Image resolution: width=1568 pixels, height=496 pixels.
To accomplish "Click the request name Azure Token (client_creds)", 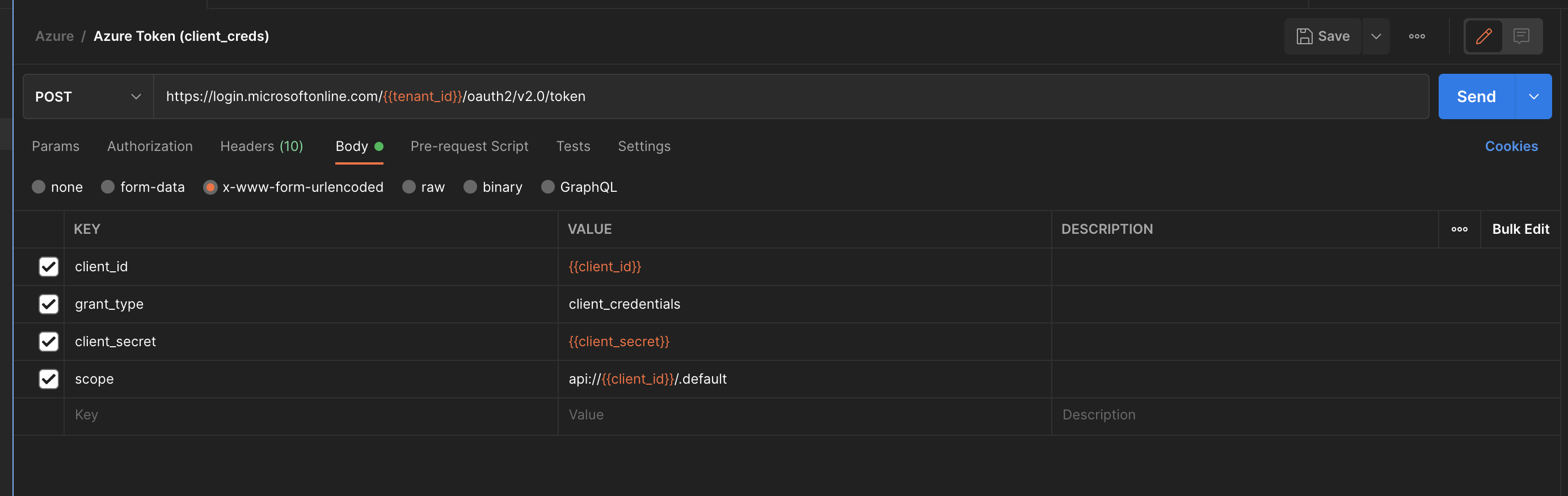I will click(181, 36).
